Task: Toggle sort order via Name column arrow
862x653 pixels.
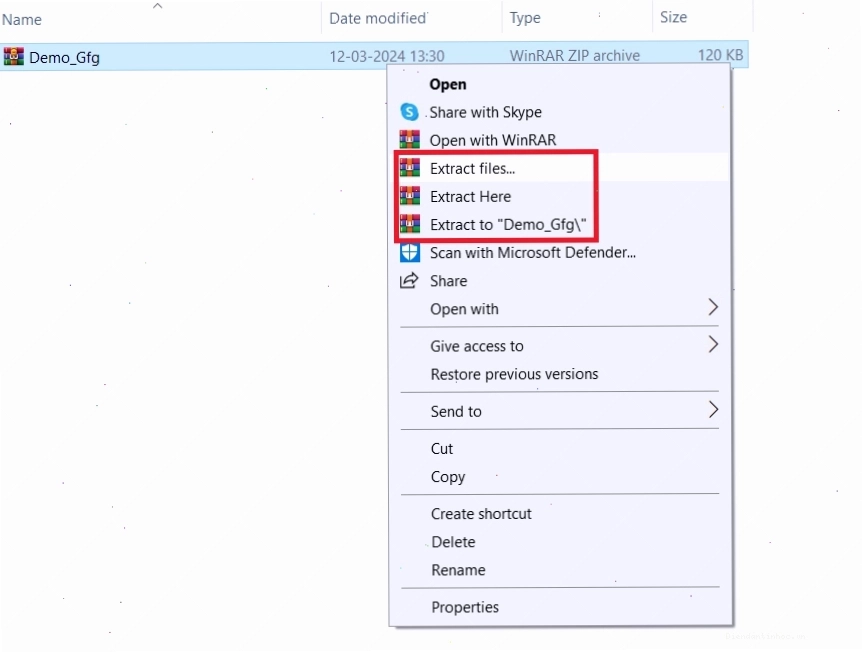Action: tap(157, 6)
